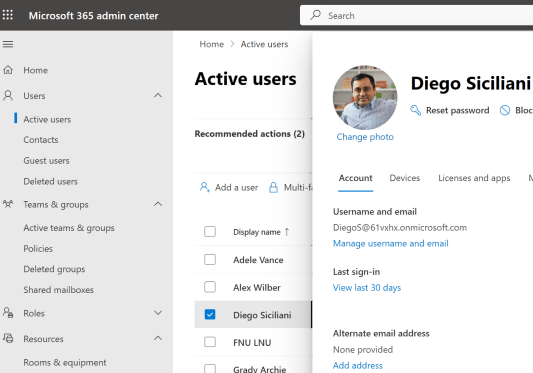Check the Alex Wilber row checkbox
Viewport: 533px width, 373px height.
pyautogui.click(x=210, y=287)
